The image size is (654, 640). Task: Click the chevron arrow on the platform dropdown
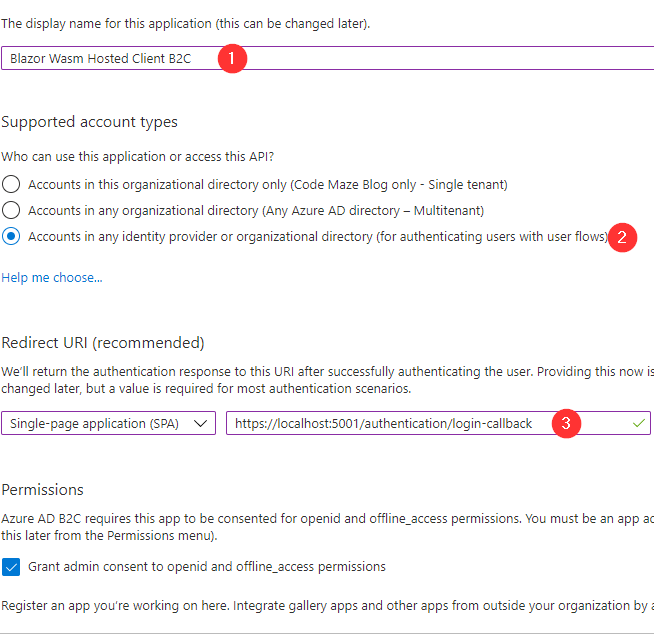[x=201, y=423]
